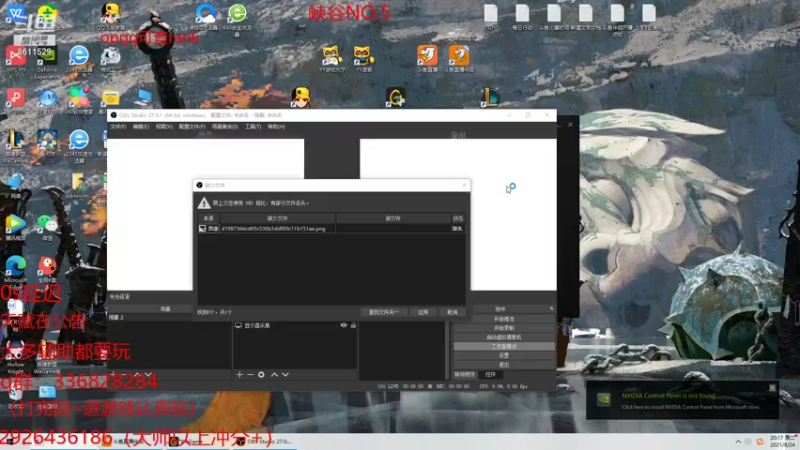Click the warning triangle icon in the dialog
The width and height of the screenshot is (800, 450).
click(x=204, y=203)
